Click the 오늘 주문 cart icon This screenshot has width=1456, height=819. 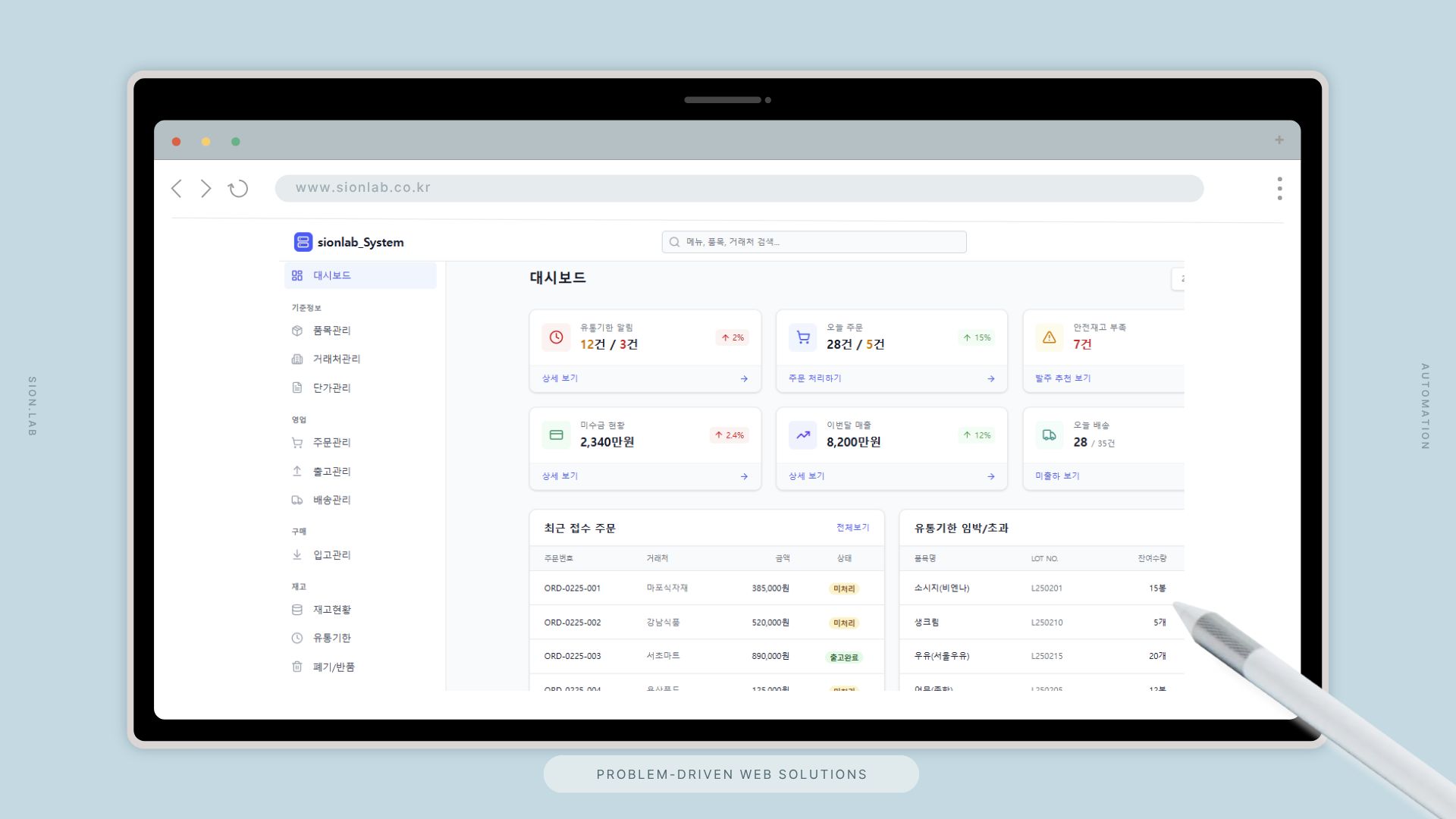click(x=803, y=337)
